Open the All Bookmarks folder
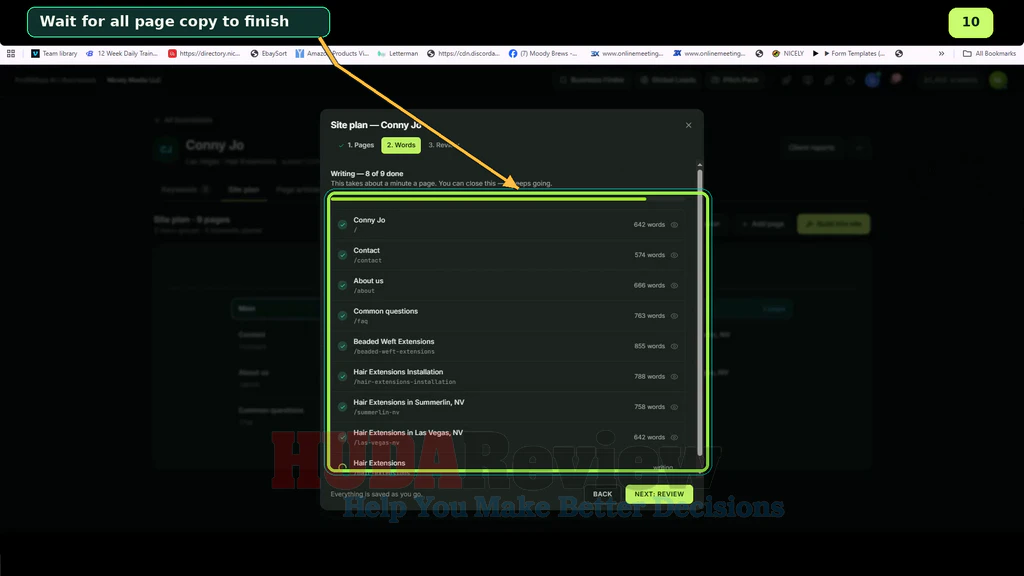This screenshot has width=1024, height=576. pyautogui.click(x=989, y=54)
